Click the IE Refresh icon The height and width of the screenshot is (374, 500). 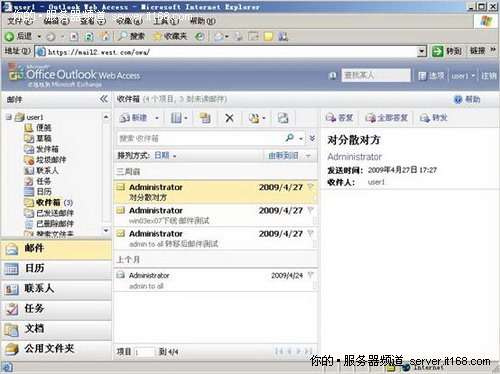(89, 36)
